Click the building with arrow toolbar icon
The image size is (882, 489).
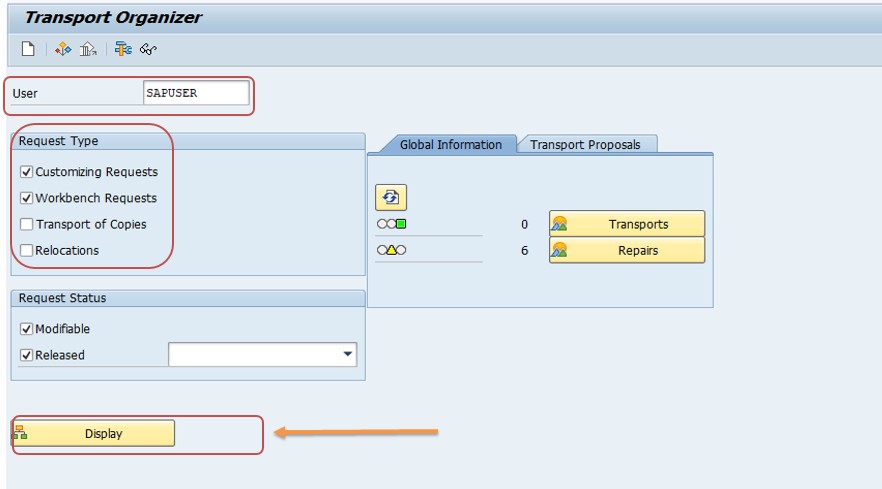[89, 49]
